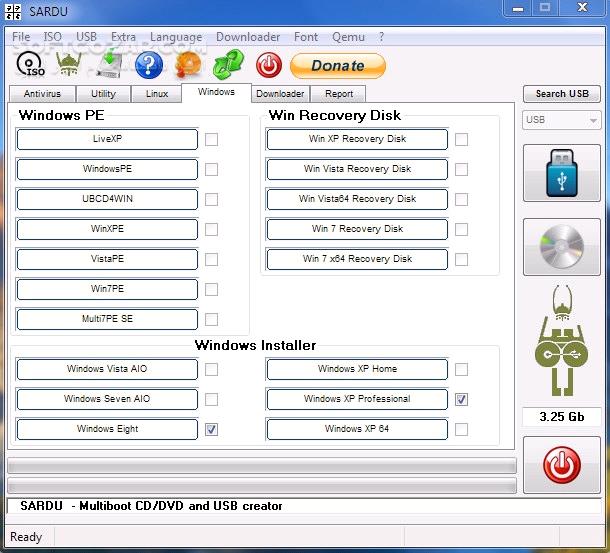Open the ISO menu
The width and height of the screenshot is (610, 553).
coord(53,37)
